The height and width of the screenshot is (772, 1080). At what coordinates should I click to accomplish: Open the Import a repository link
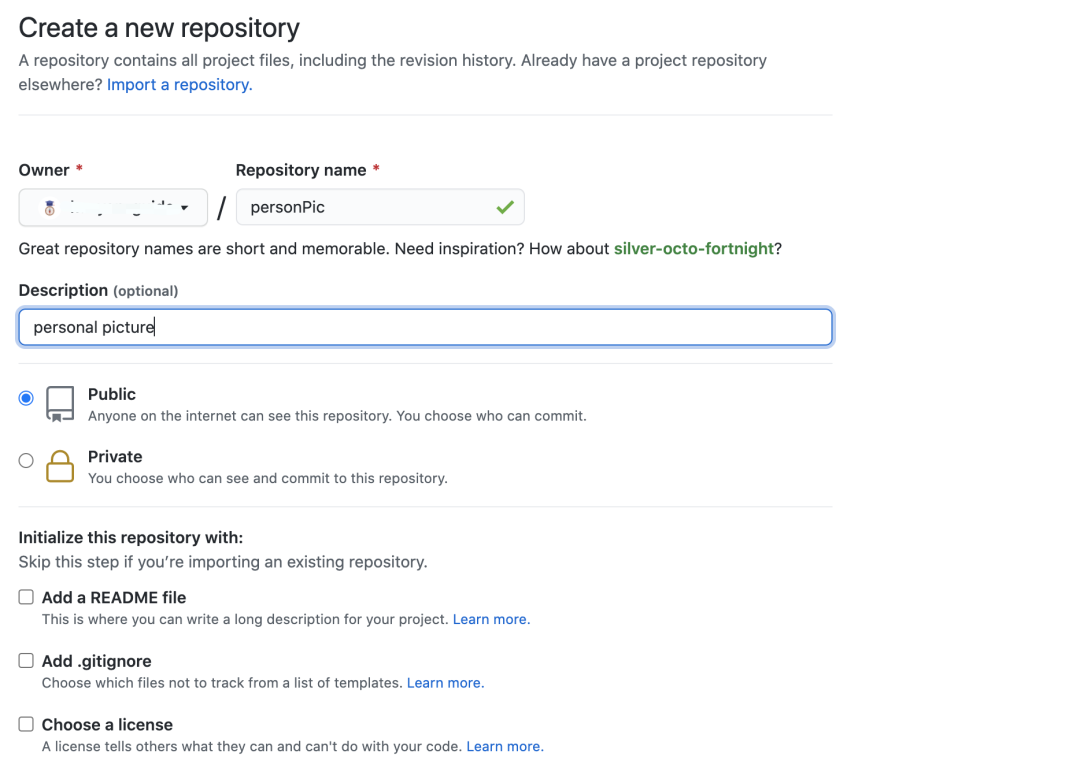click(x=179, y=85)
